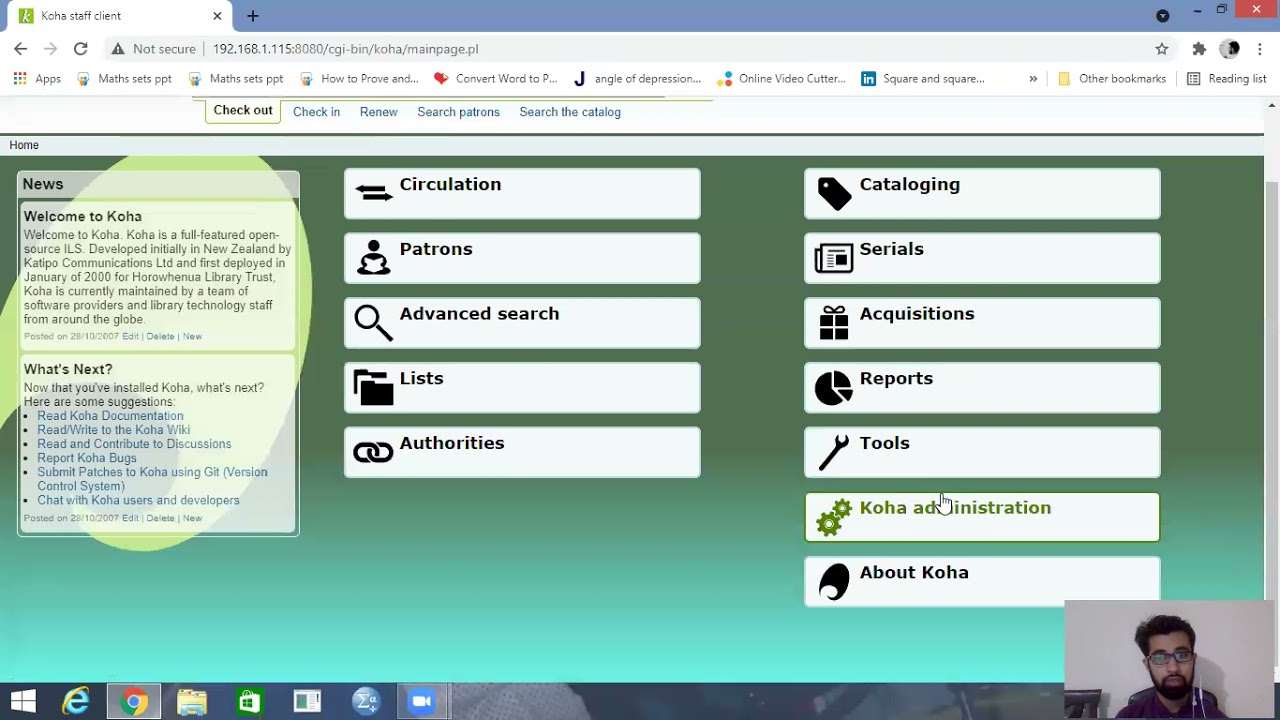Viewport: 1280px width, 720px height.
Task: Open Chat with Koha users and developers
Action: click(138, 500)
